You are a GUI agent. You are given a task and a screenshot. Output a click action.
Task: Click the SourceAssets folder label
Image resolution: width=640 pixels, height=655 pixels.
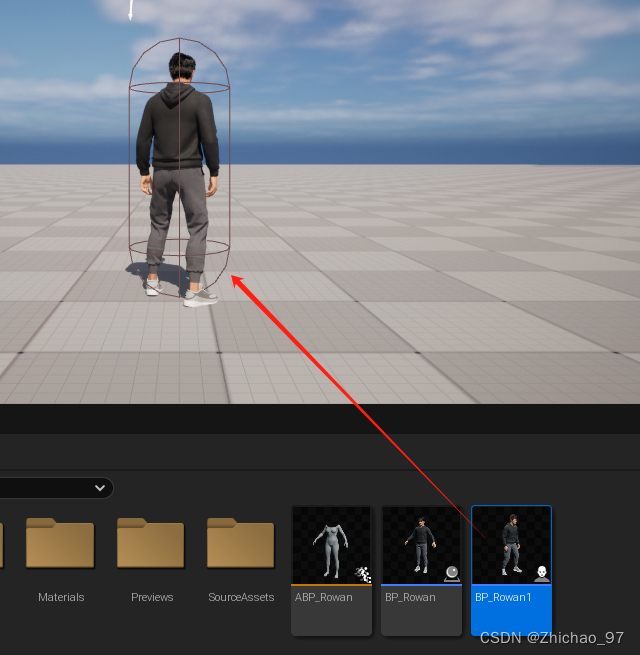[241, 597]
